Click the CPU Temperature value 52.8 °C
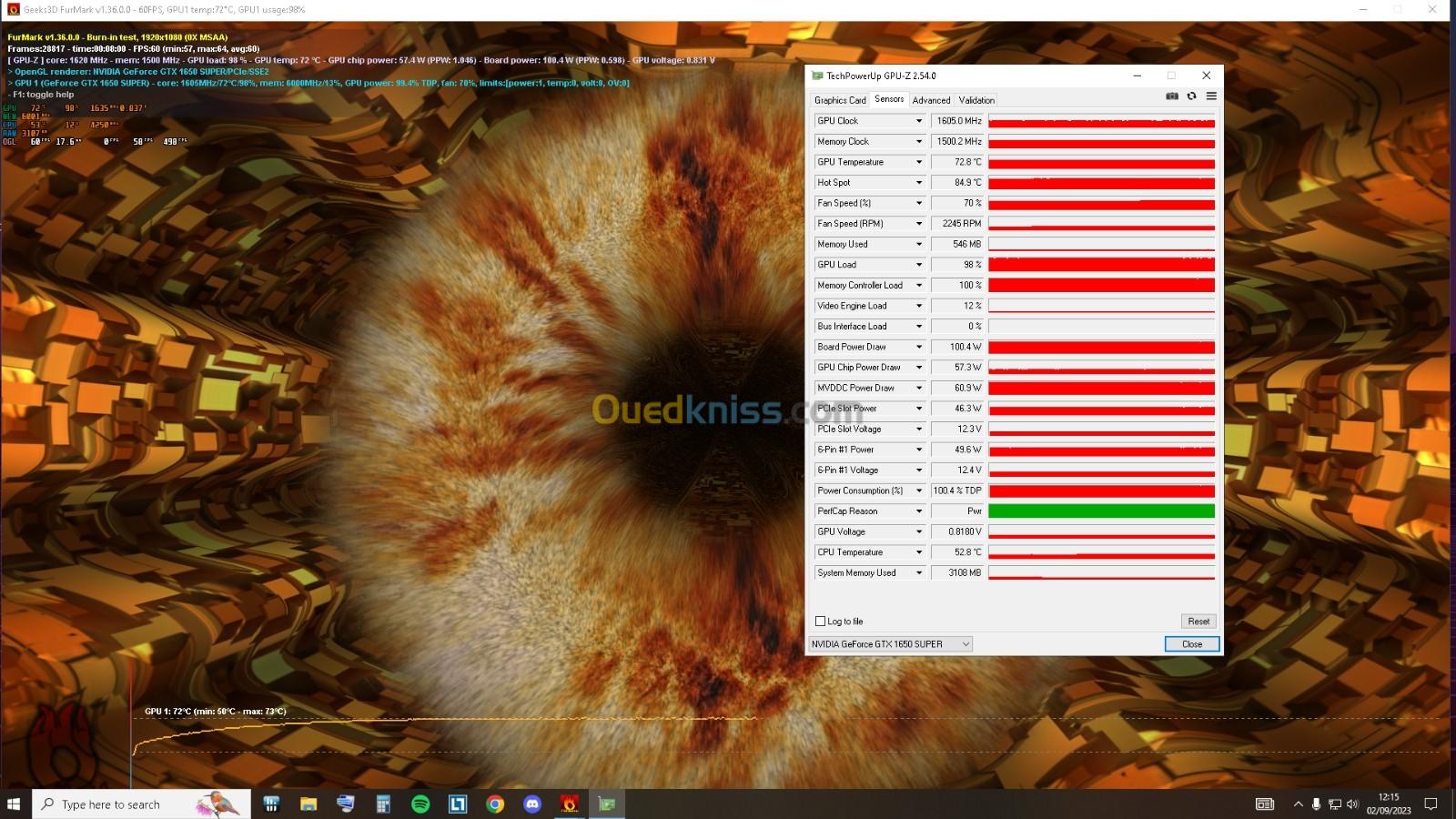The width and height of the screenshot is (1456, 819). point(959,552)
